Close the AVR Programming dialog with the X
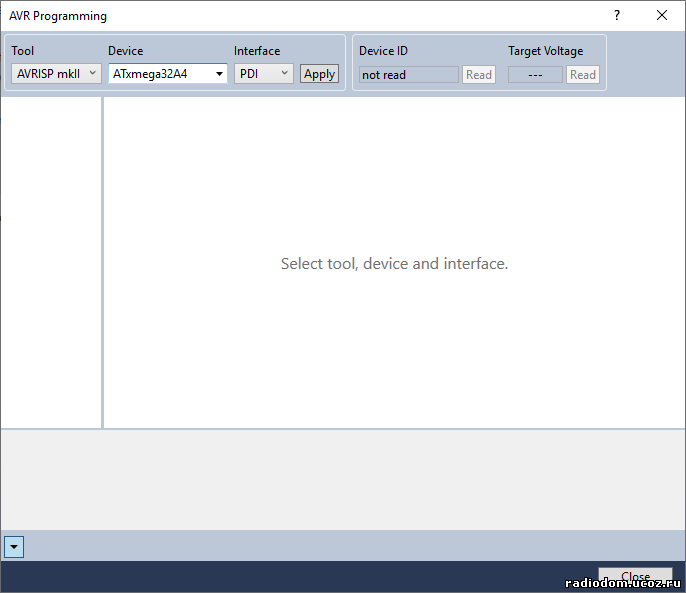Viewport: 686px width, 593px height. [x=662, y=15]
